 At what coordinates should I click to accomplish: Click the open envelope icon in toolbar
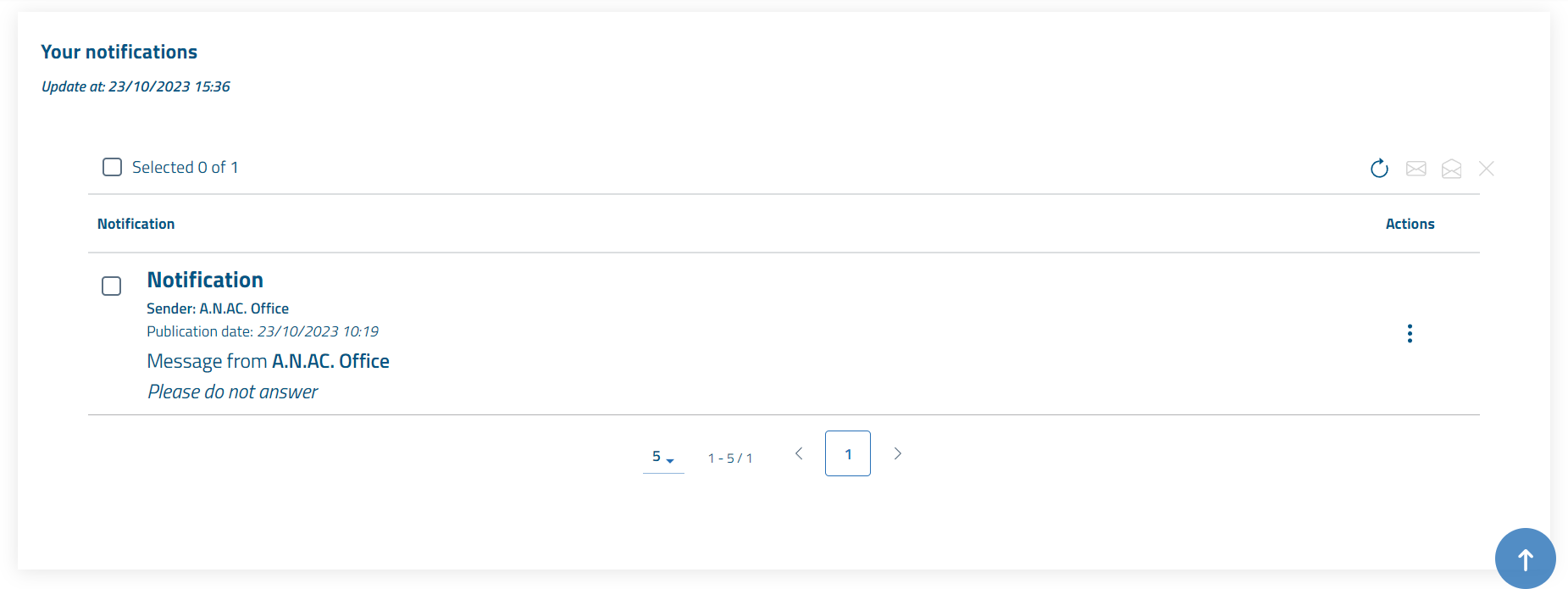(x=1451, y=169)
